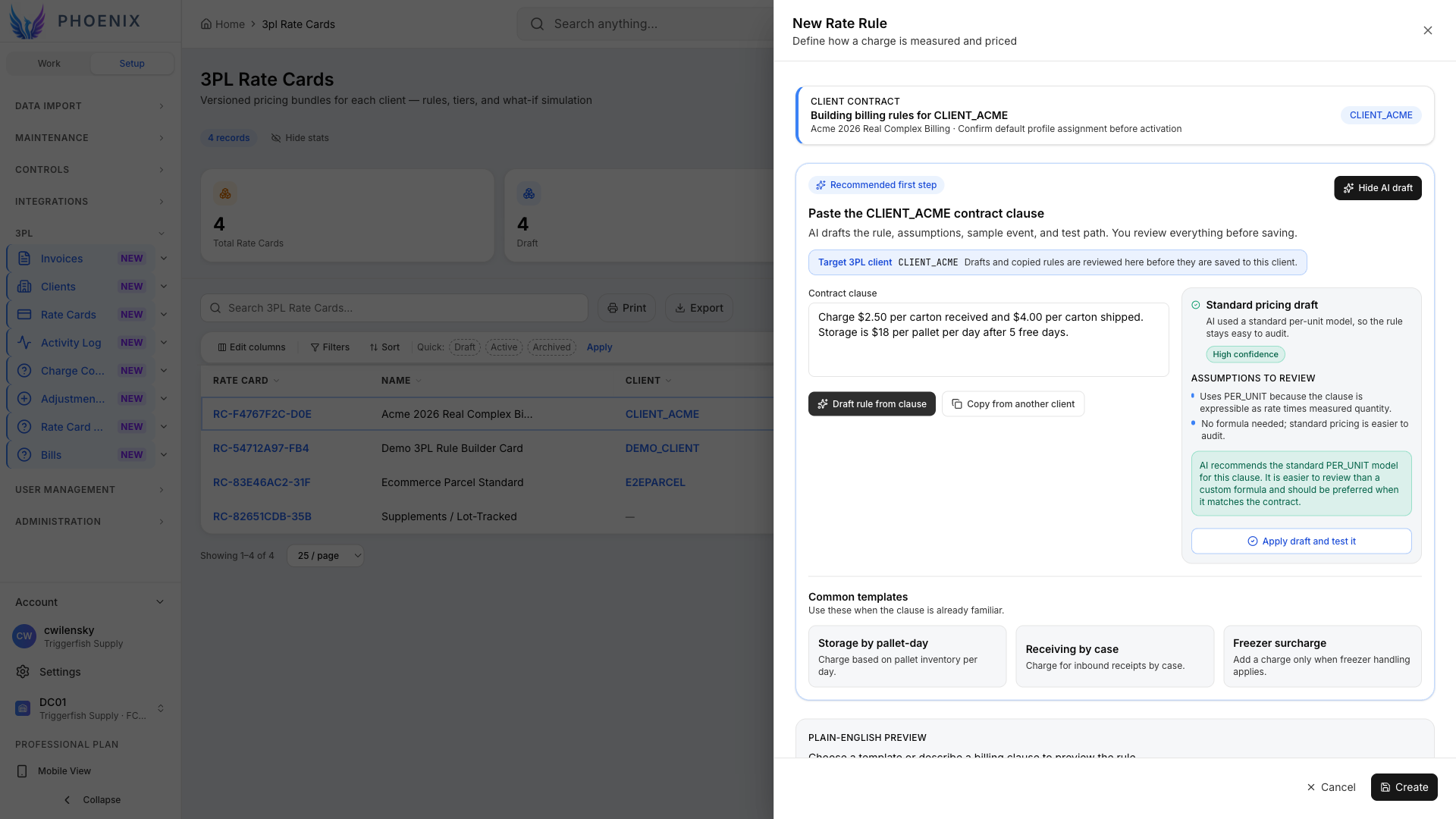Click the Mobile View phone icon
The width and height of the screenshot is (1456, 819).
(22, 771)
